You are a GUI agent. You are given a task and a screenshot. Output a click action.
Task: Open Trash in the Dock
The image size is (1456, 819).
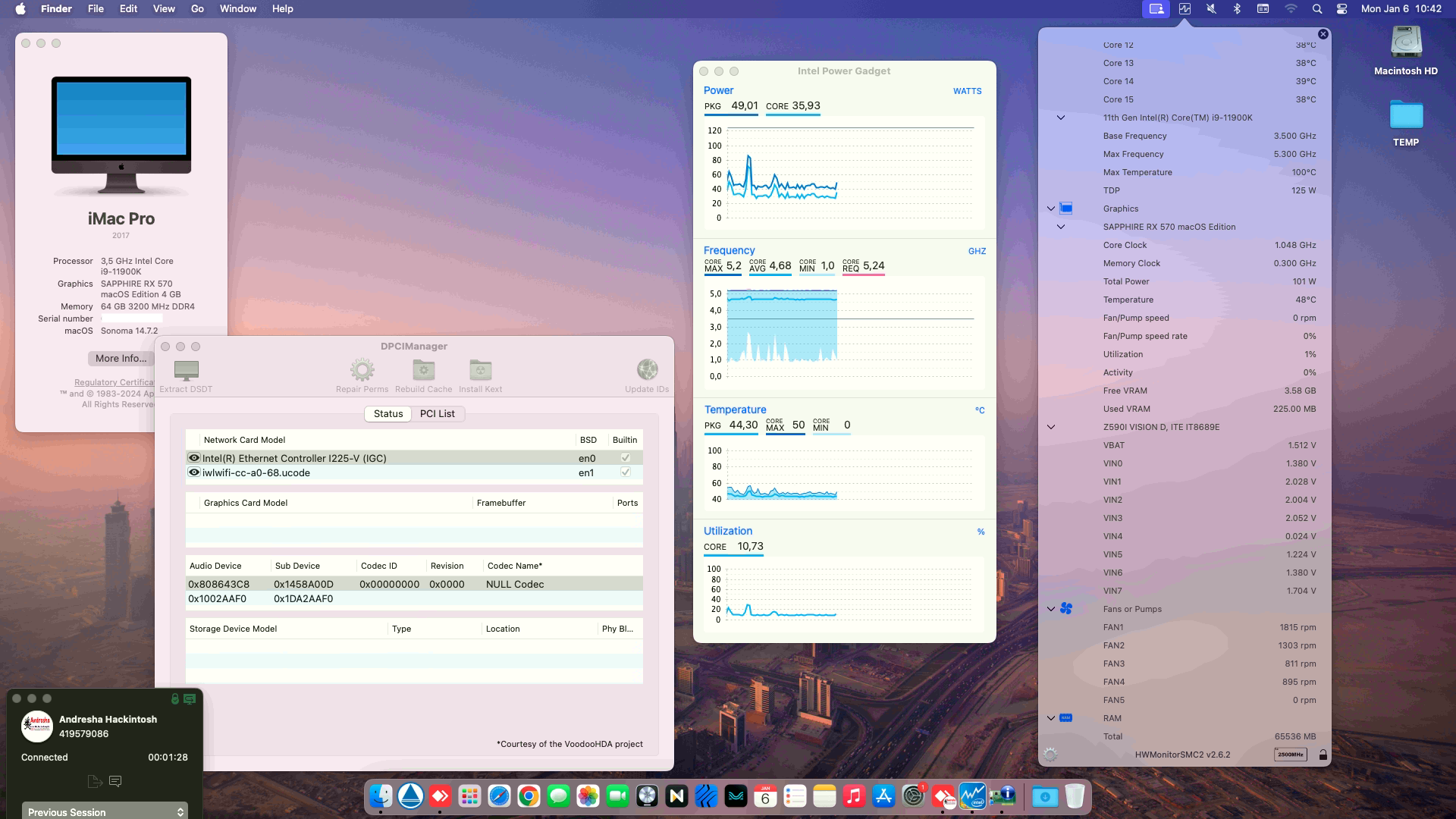click(1075, 796)
